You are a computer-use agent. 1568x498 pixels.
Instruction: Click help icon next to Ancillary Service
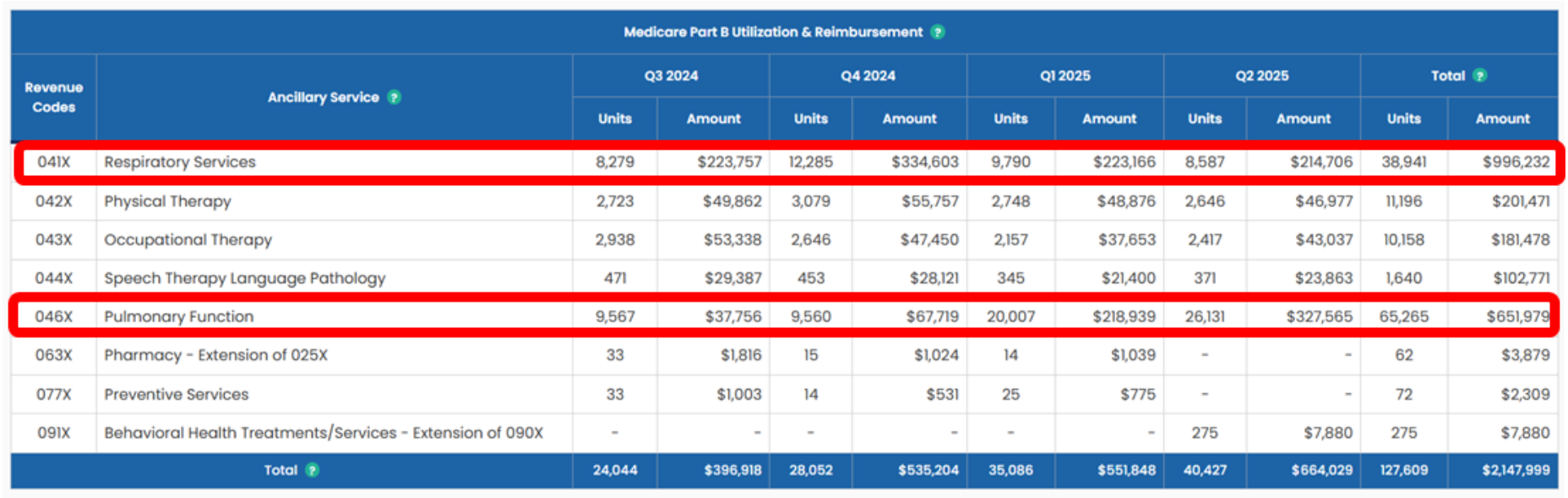[394, 97]
